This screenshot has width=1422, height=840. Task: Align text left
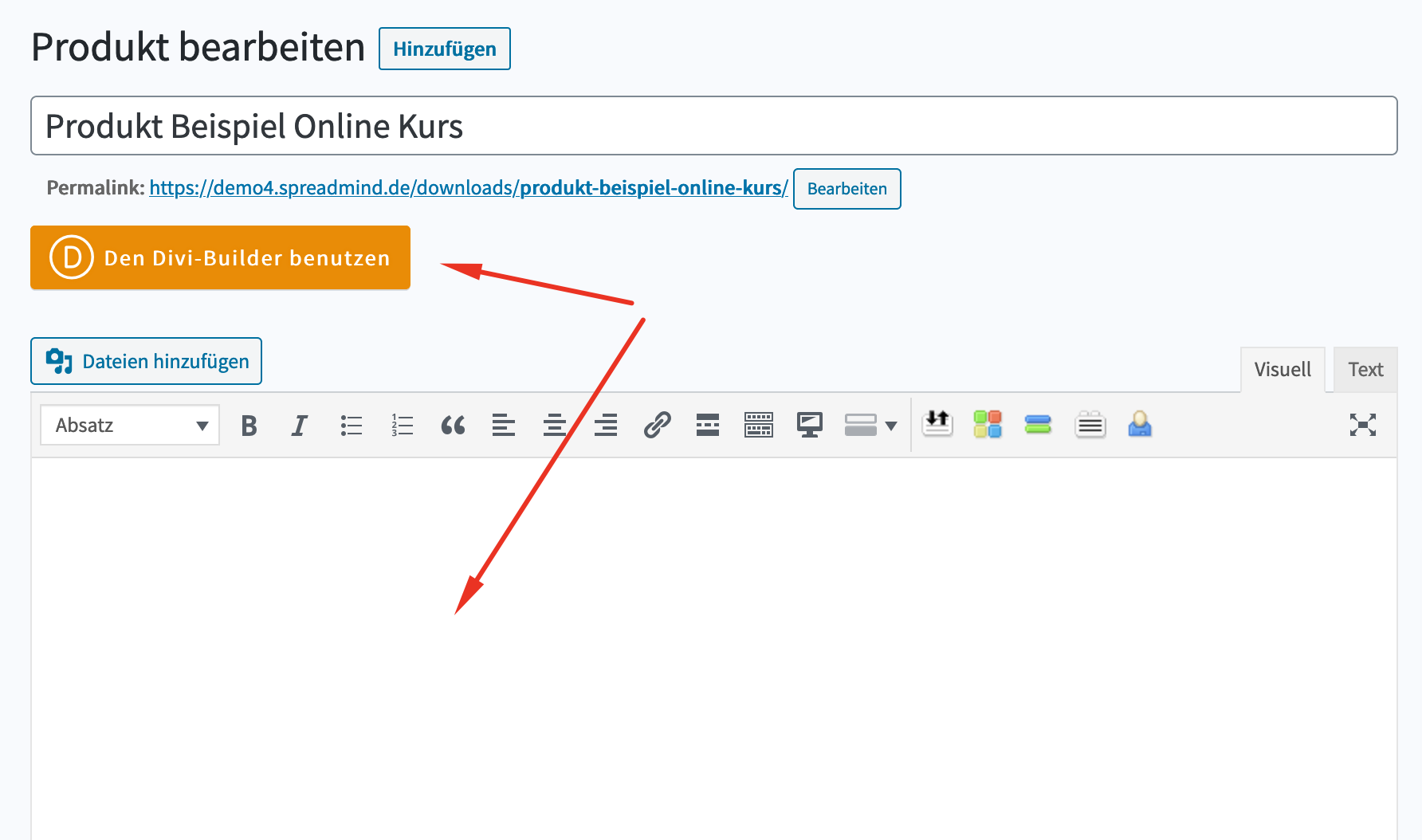pyautogui.click(x=504, y=426)
